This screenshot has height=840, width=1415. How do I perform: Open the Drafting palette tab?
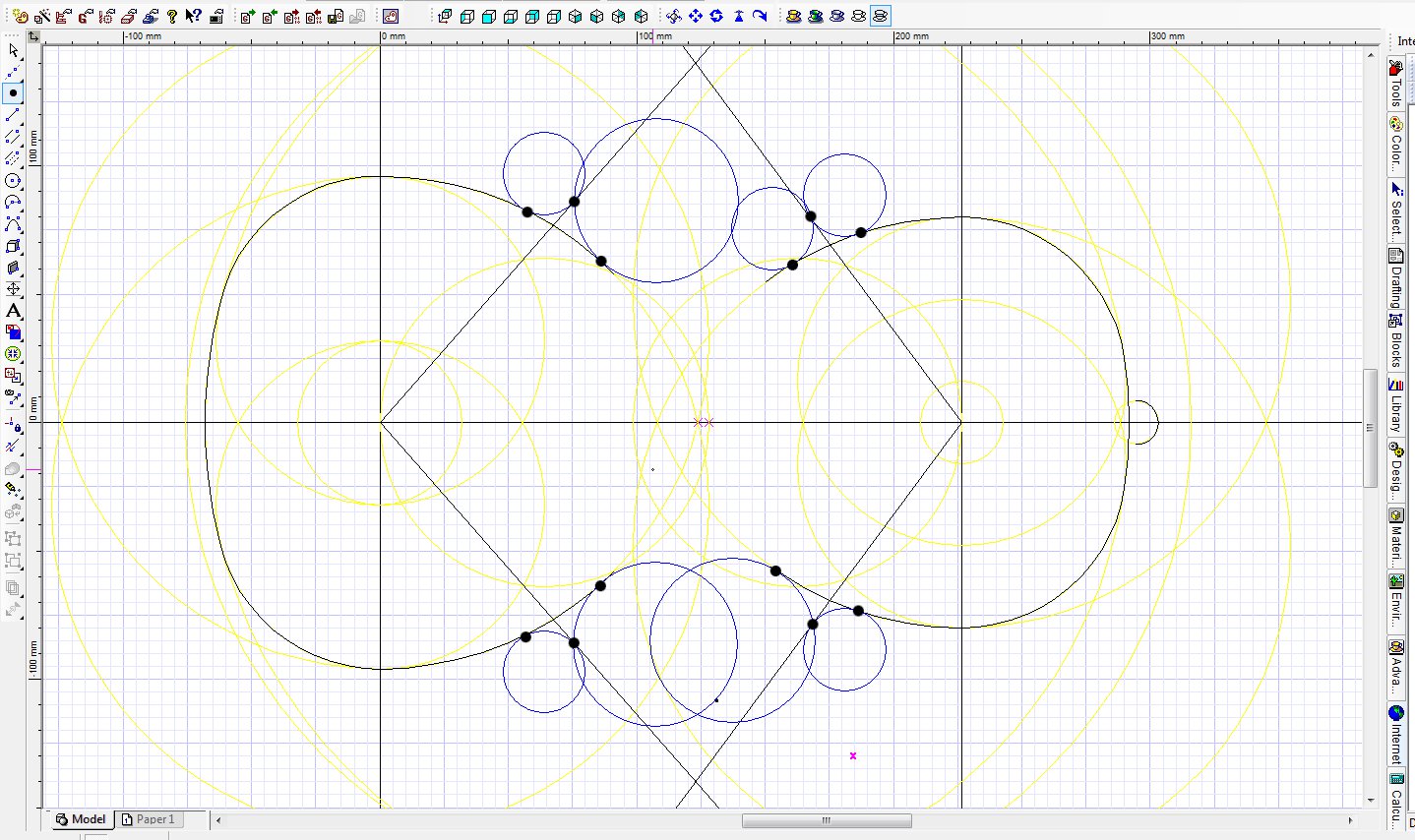[1396, 278]
